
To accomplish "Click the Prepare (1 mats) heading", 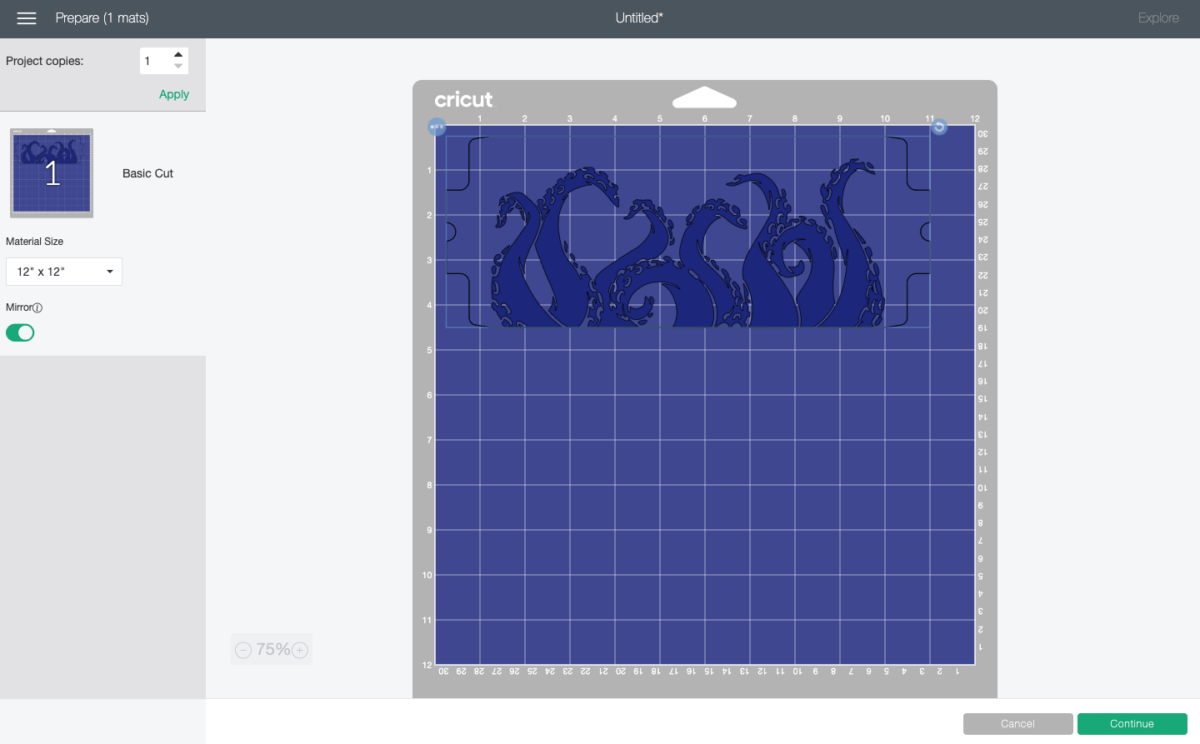I will pyautogui.click(x=102, y=18).
